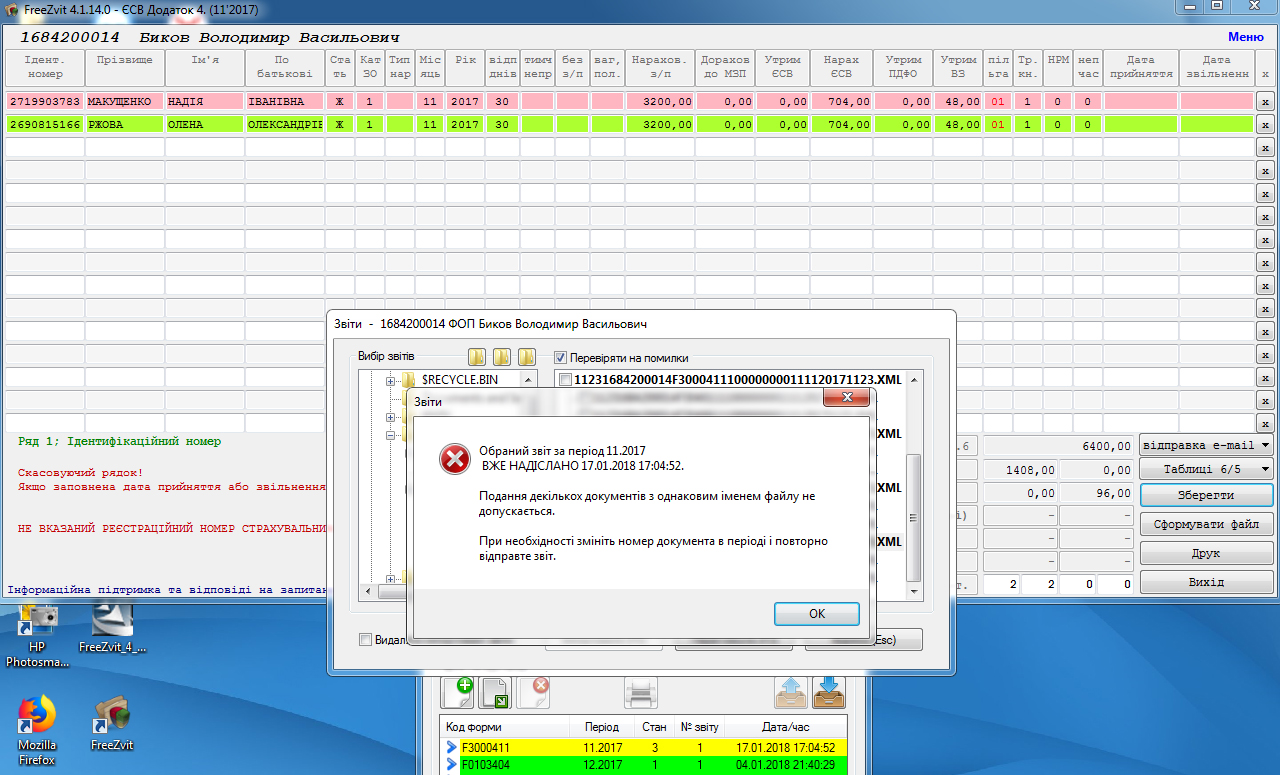Toggle Перевіряти на помилки checkbox

[x=561, y=357]
